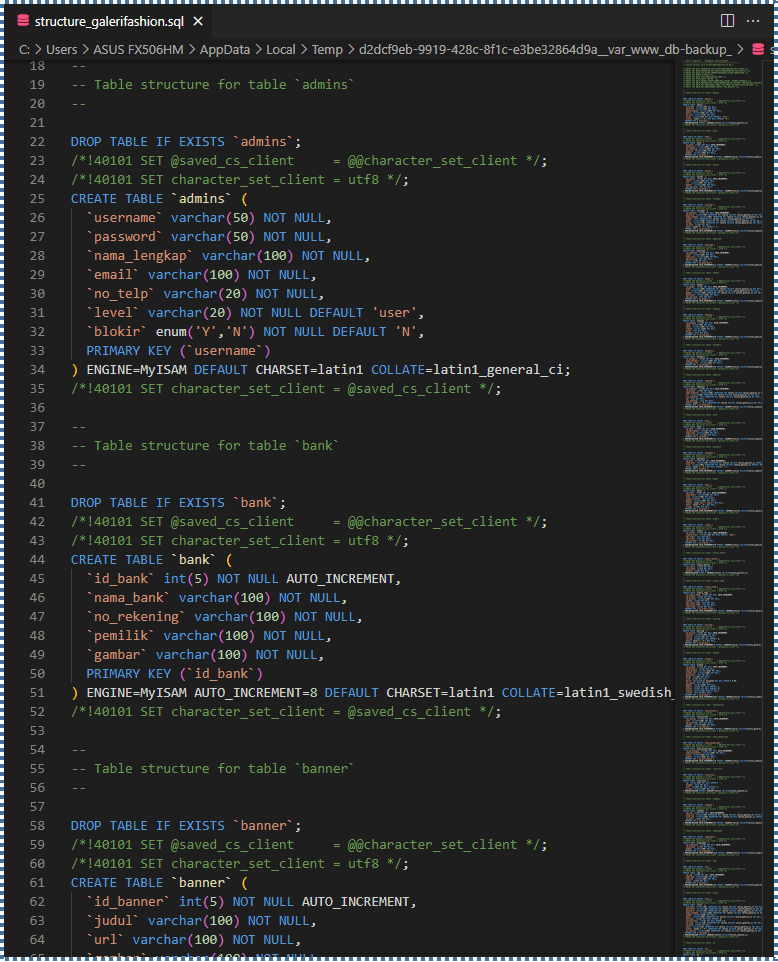778x962 pixels.
Task: Click the PRIMARY KEY (`username`) text
Action: click(x=178, y=351)
